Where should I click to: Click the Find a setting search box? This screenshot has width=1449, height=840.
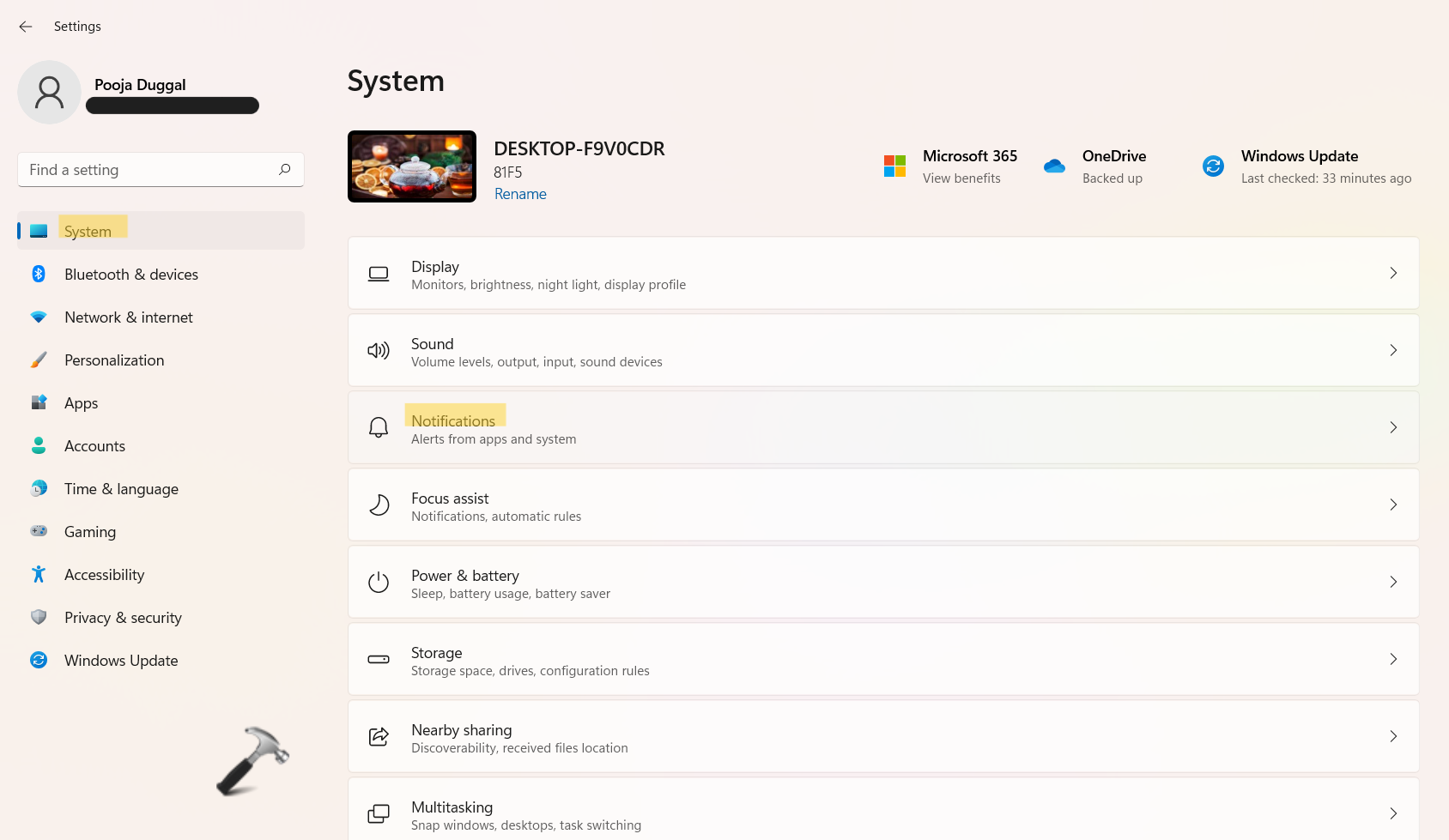(x=146, y=170)
